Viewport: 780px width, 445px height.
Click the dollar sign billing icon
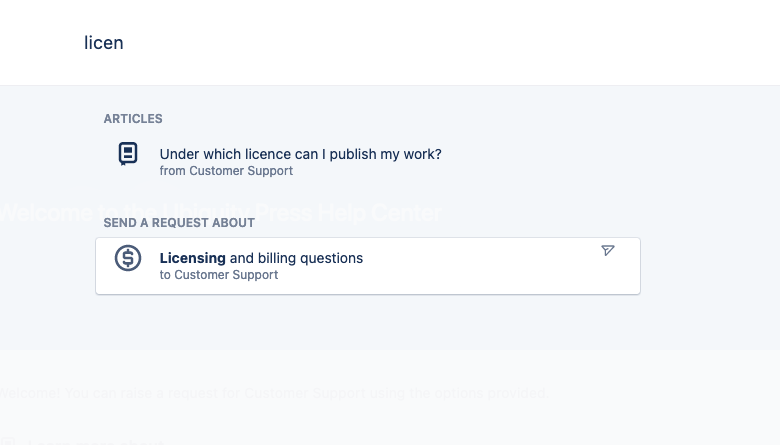[x=128, y=258]
